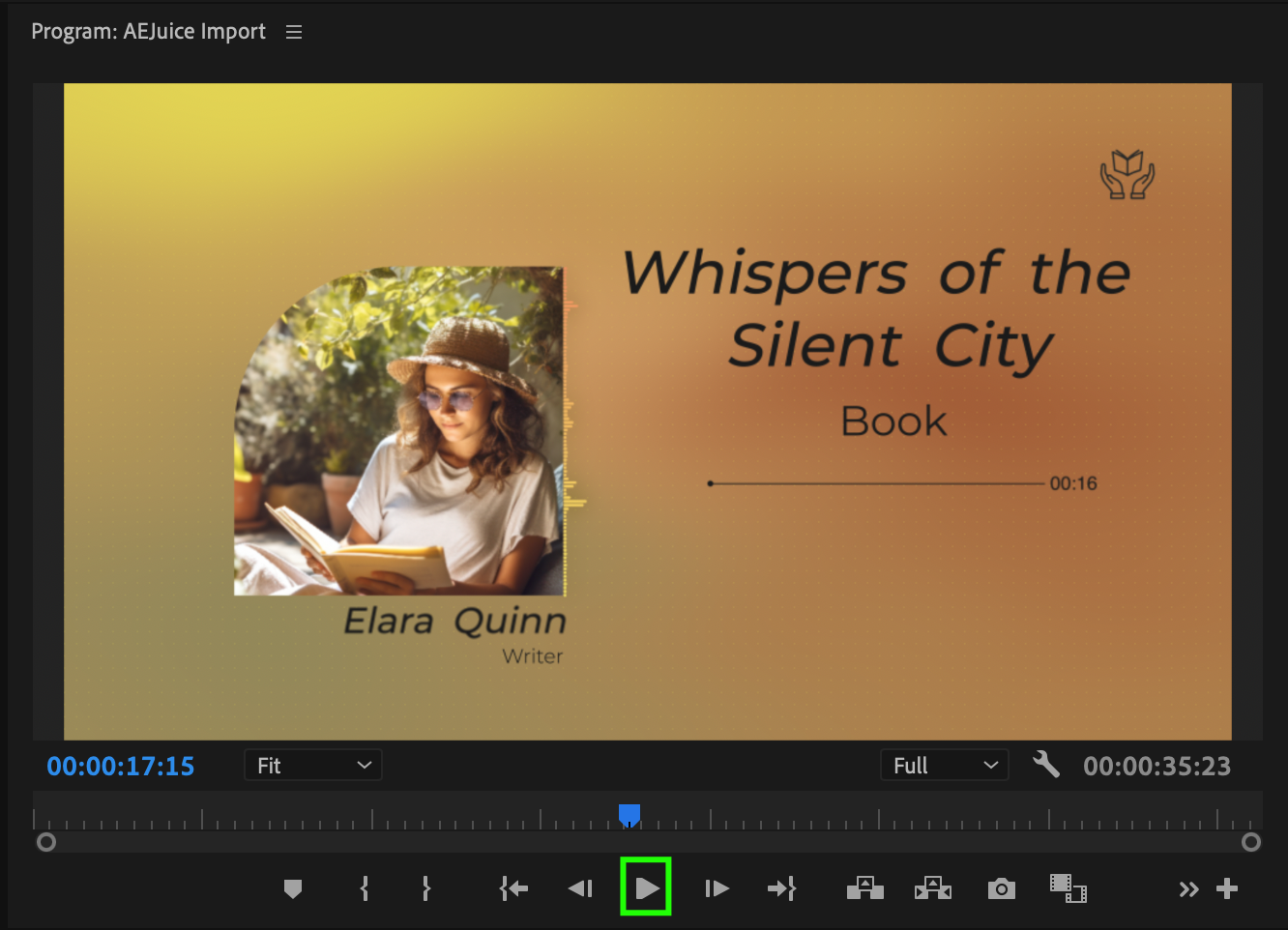
Task: Click the Mark In bracket icon
Action: [x=365, y=888]
